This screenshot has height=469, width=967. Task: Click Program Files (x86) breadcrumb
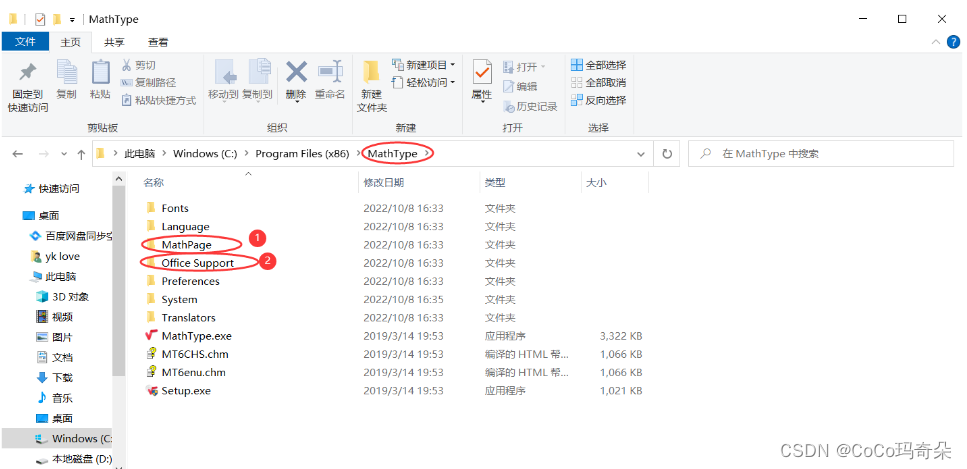[302, 154]
